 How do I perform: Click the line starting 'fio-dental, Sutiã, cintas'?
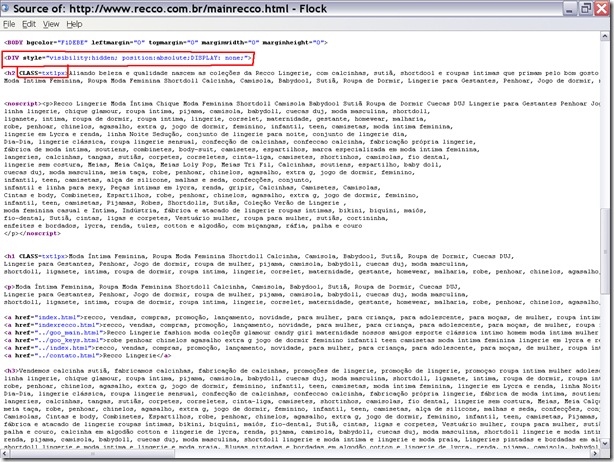(x=196, y=218)
